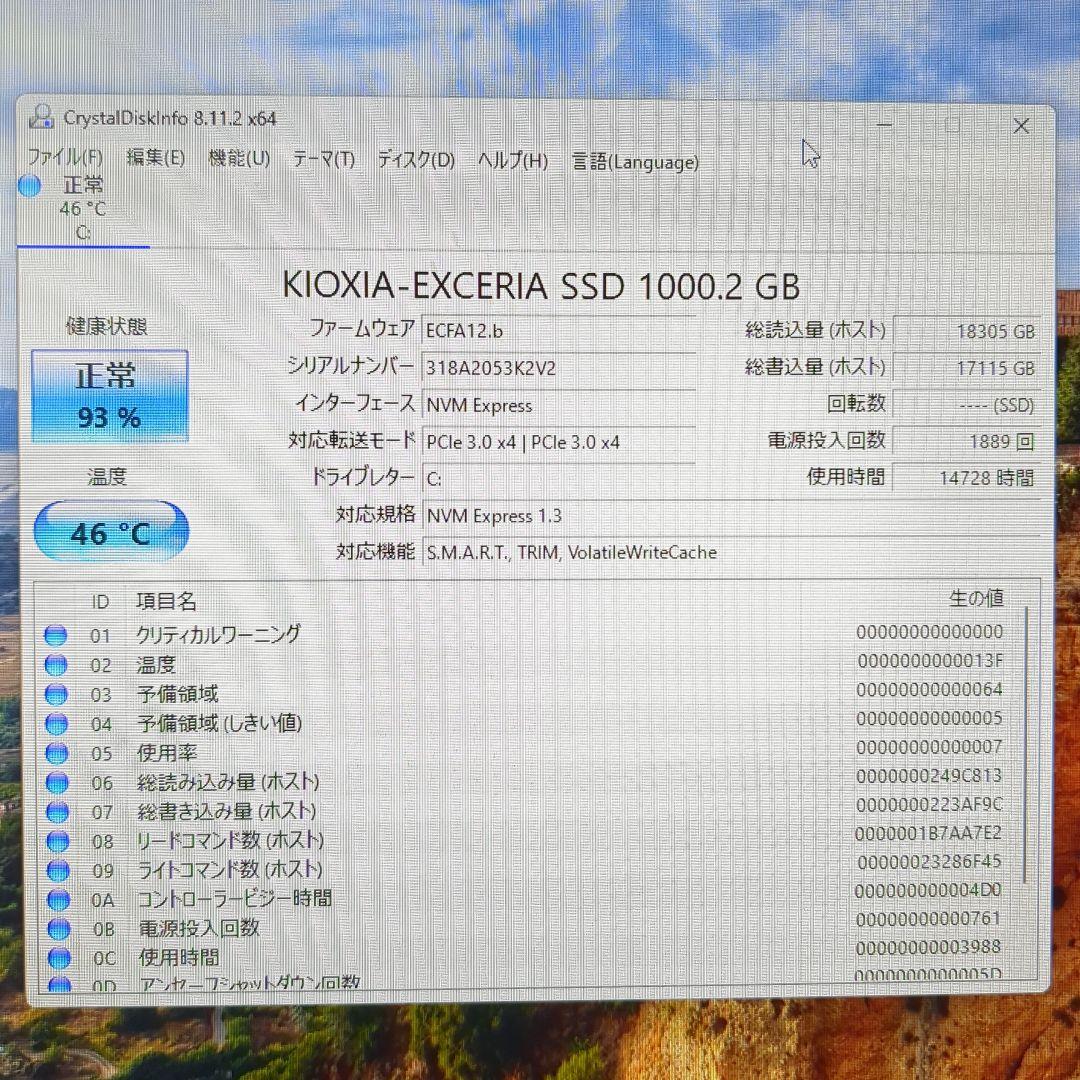Click the blue icon beside コントローラービジー時間
Viewport: 1080px width, 1080px height.
[x=56, y=899]
